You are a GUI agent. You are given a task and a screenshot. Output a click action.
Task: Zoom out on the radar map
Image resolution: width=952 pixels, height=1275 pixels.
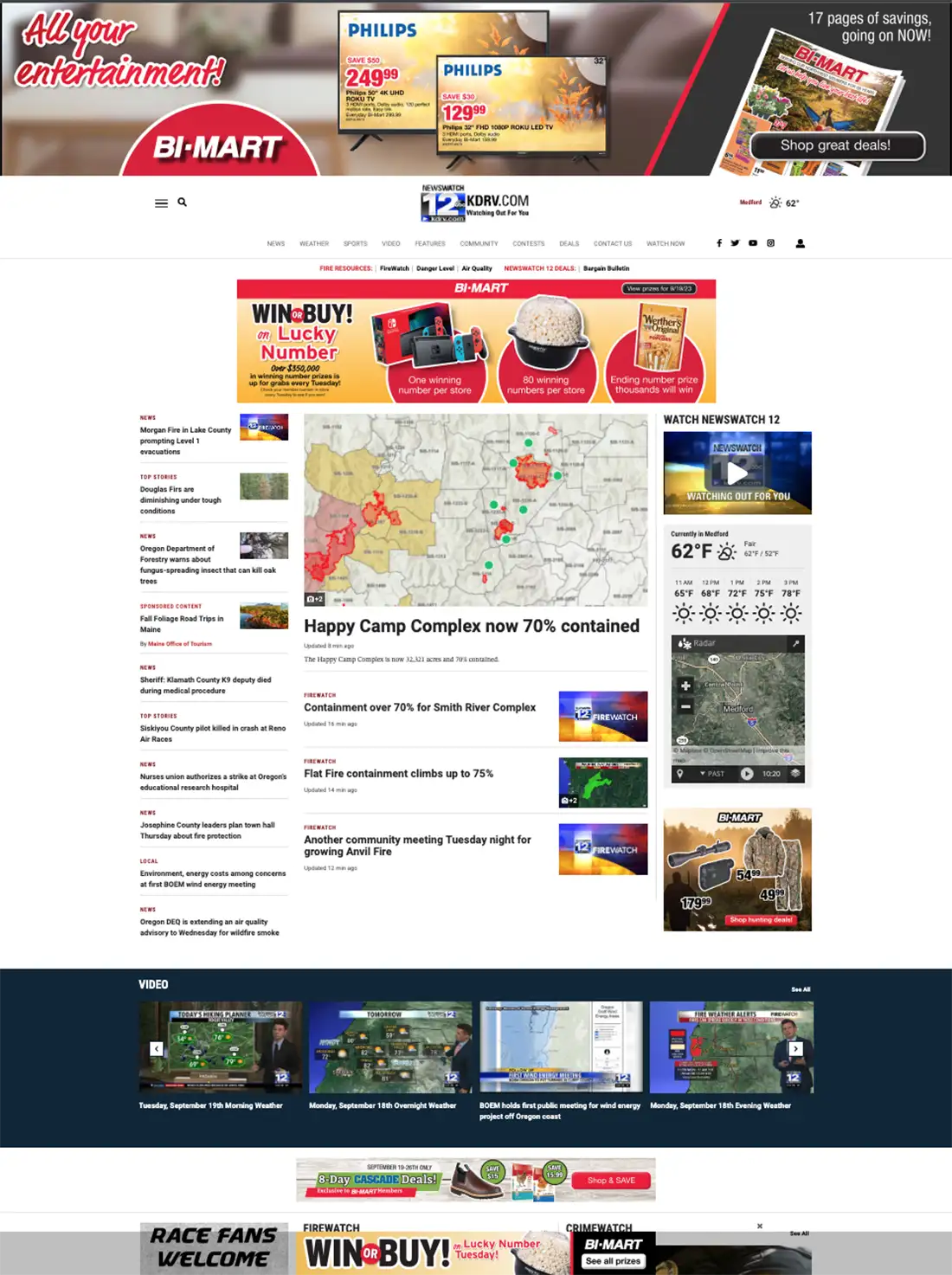tap(685, 706)
